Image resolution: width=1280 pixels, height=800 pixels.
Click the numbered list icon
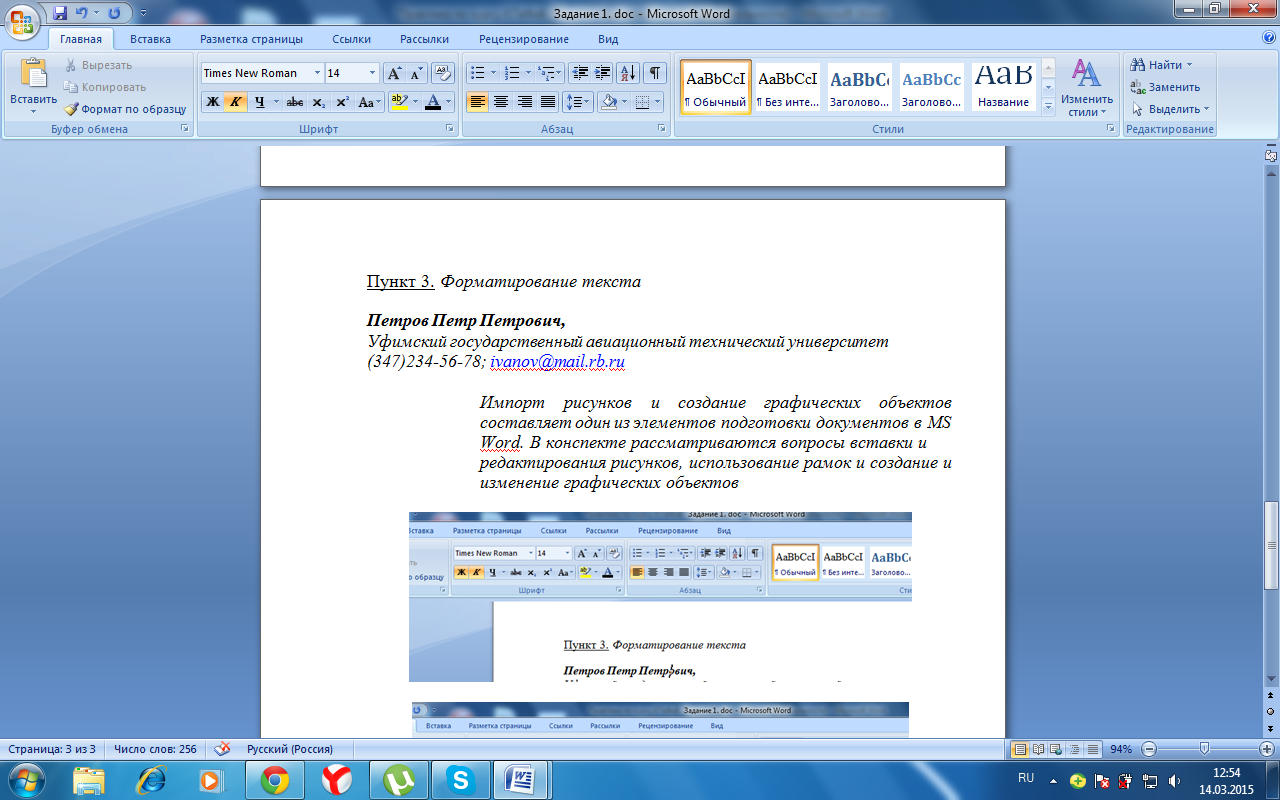coord(512,73)
